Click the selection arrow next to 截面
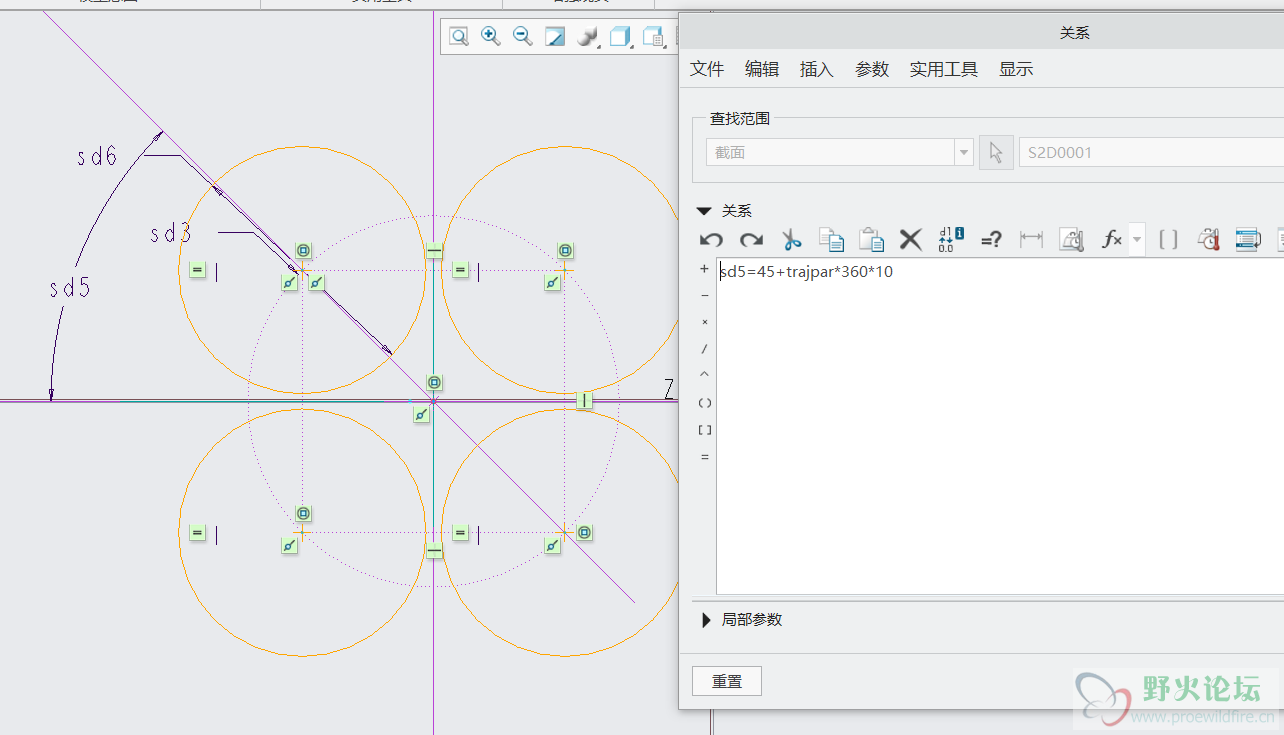Screen dimensions: 1284x735 pyautogui.click(x=996, y=152)
